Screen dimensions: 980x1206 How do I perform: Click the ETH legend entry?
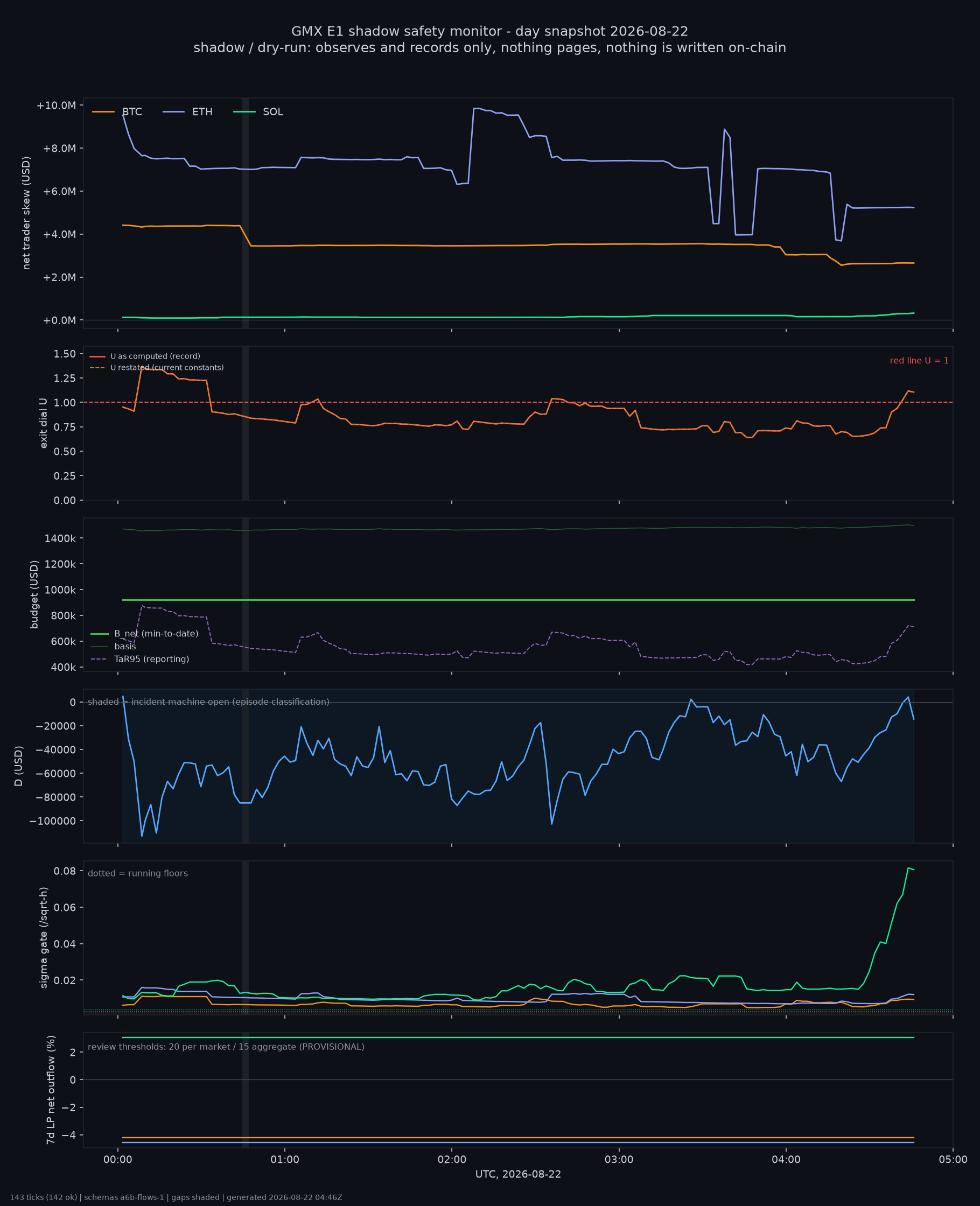coord(187,112)
